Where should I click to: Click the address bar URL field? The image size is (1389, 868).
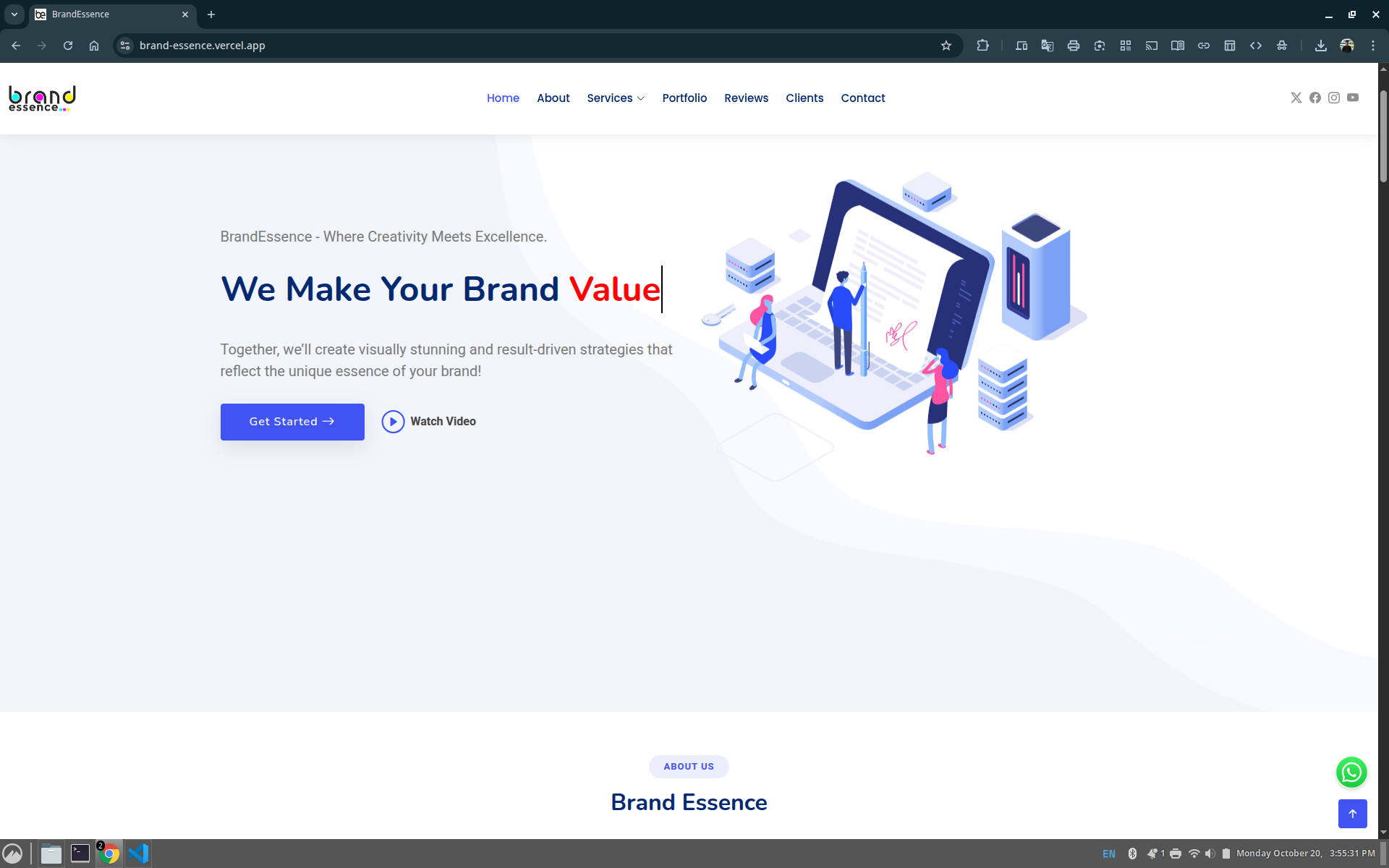(x=506, y=46)
